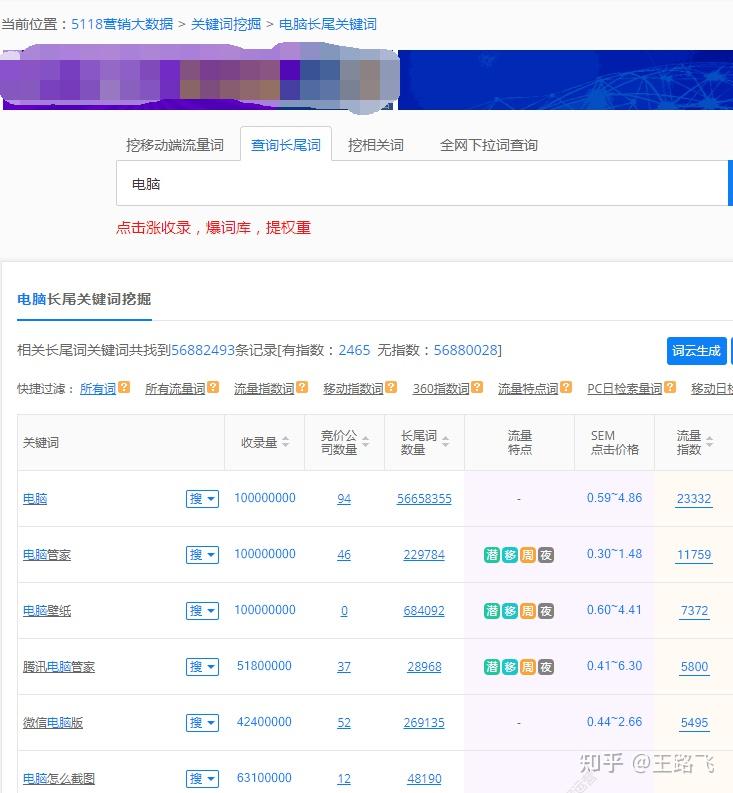Go to 5118营销大数据 breadcrumb
Image resolution: width=733 pixels, height=793 pixels.
coord(122,24)
